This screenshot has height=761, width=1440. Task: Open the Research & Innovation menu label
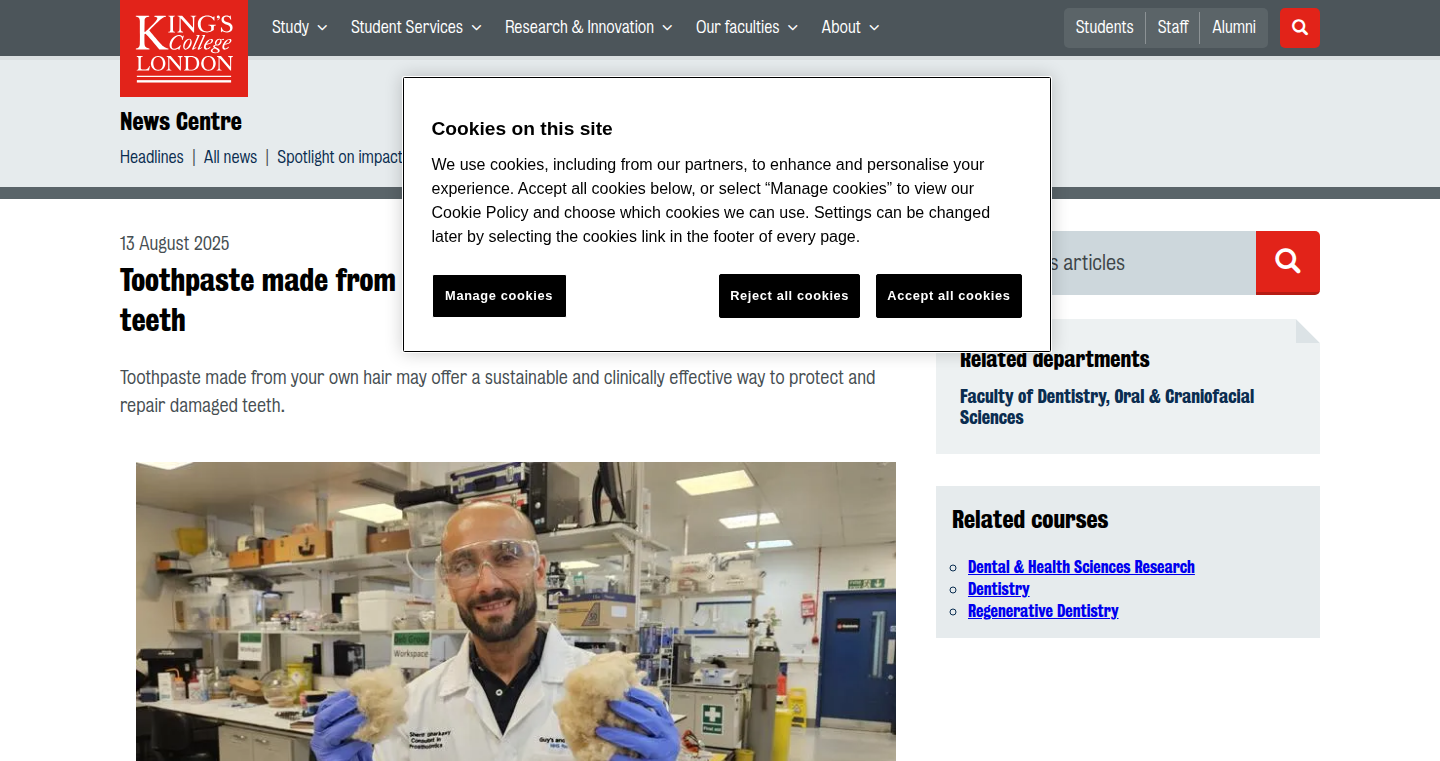[579, 27]
